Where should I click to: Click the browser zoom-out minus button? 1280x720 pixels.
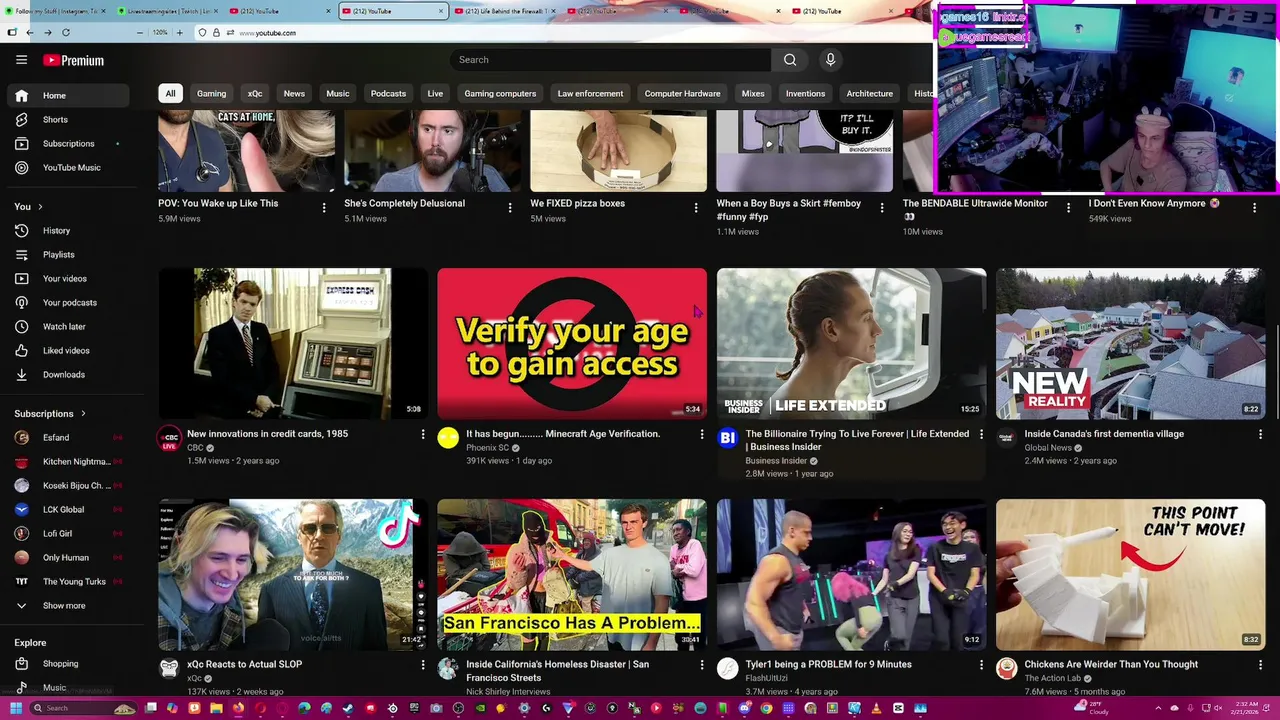(139, 32)
